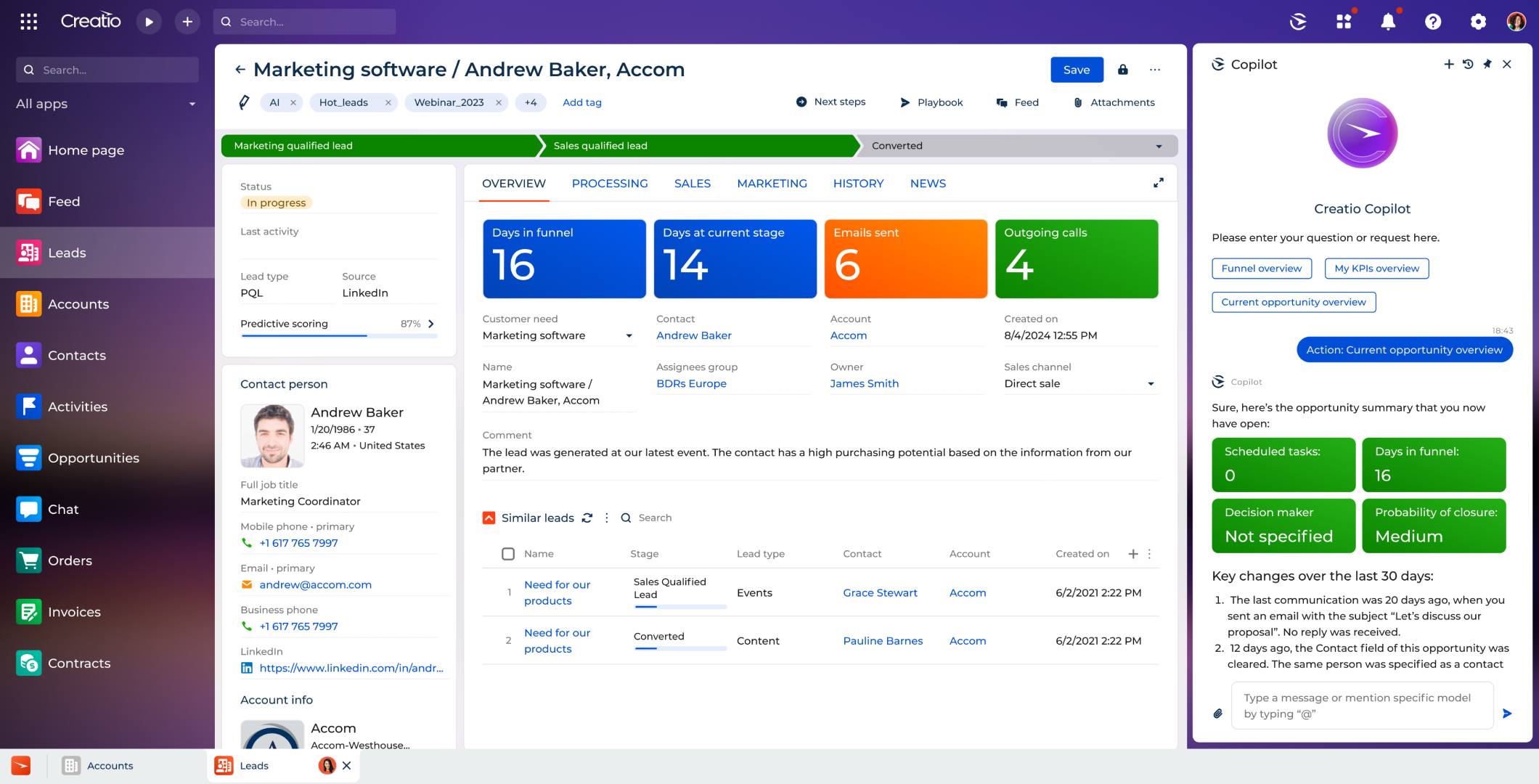Screen dimensions: 1539x784
Task: Click the tag pencil icon
Action: 243,102
